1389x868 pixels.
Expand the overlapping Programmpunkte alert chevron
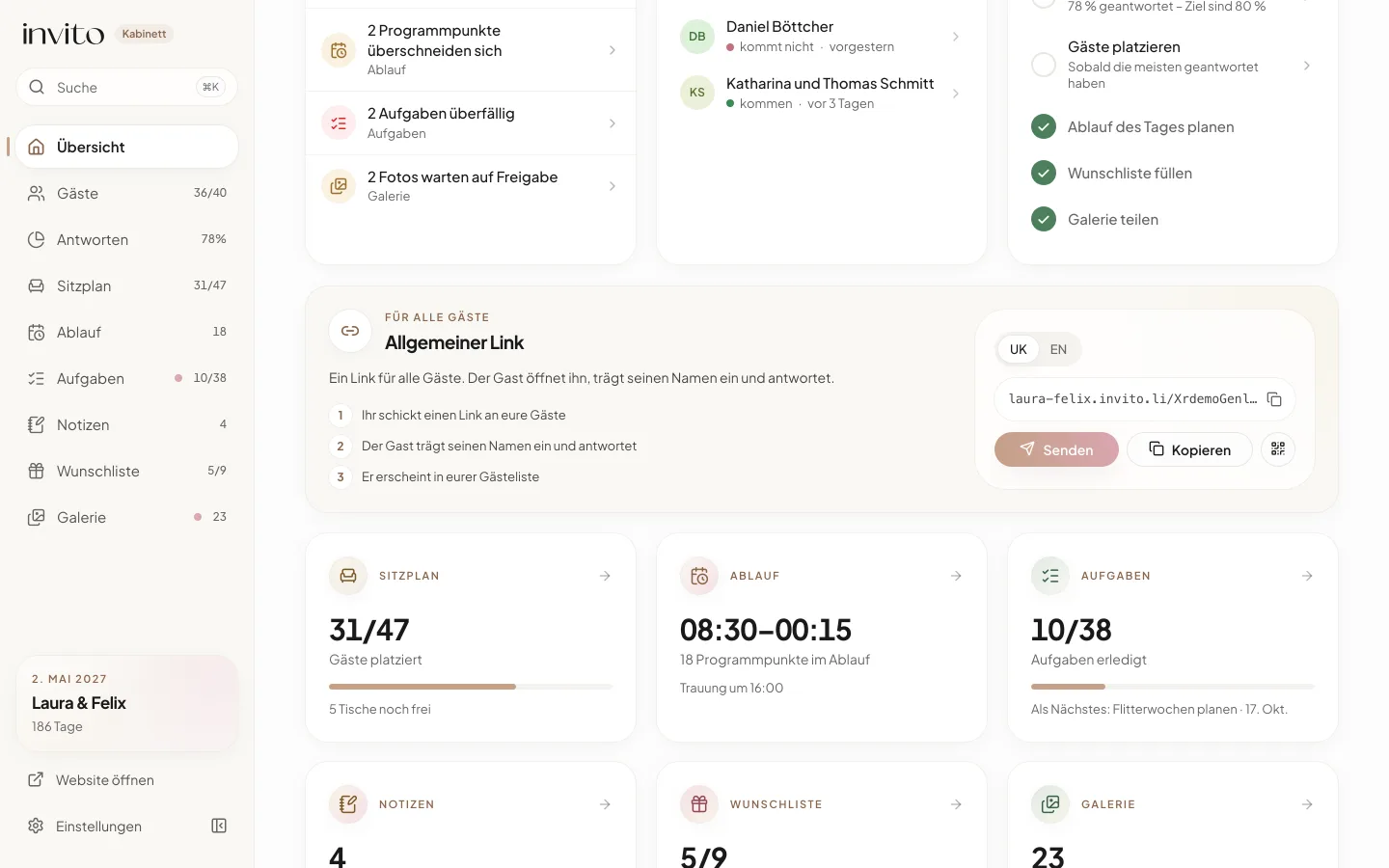click(x=613, y=50)
